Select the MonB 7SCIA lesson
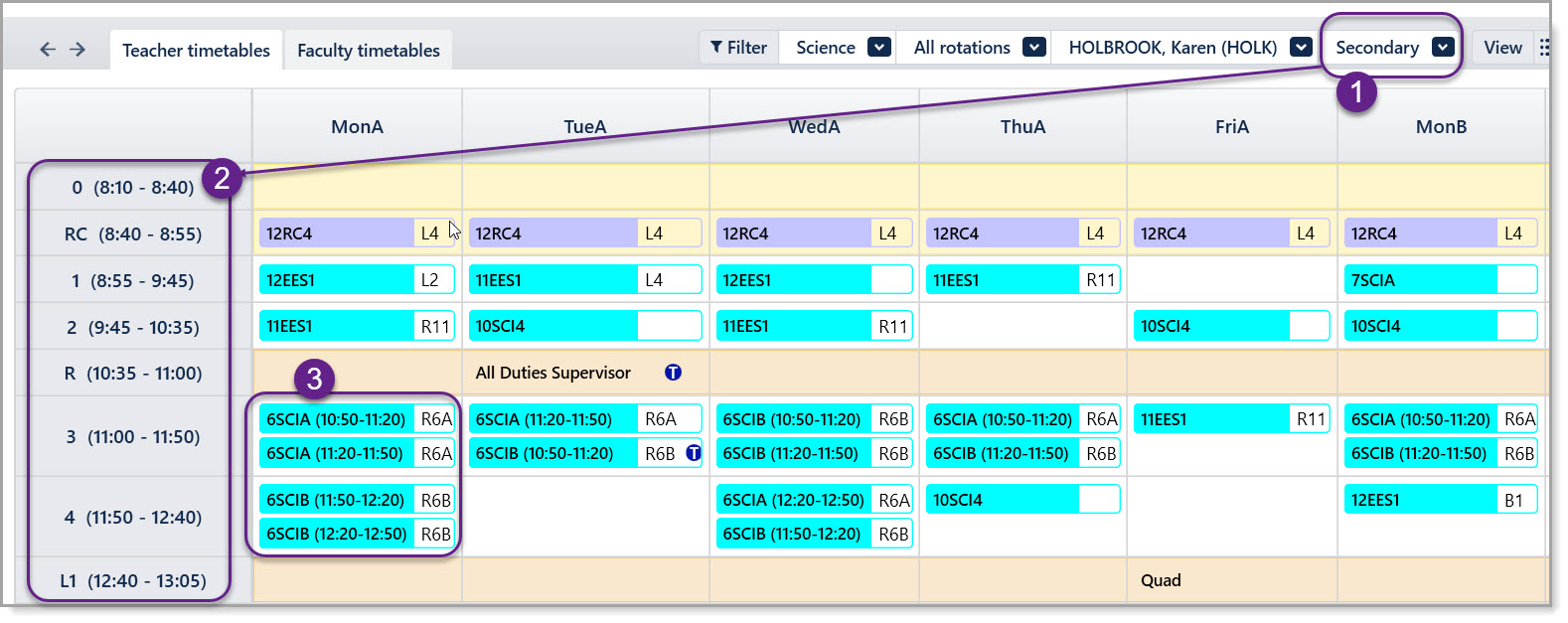1568x623 pixels. click(1441, 280)
